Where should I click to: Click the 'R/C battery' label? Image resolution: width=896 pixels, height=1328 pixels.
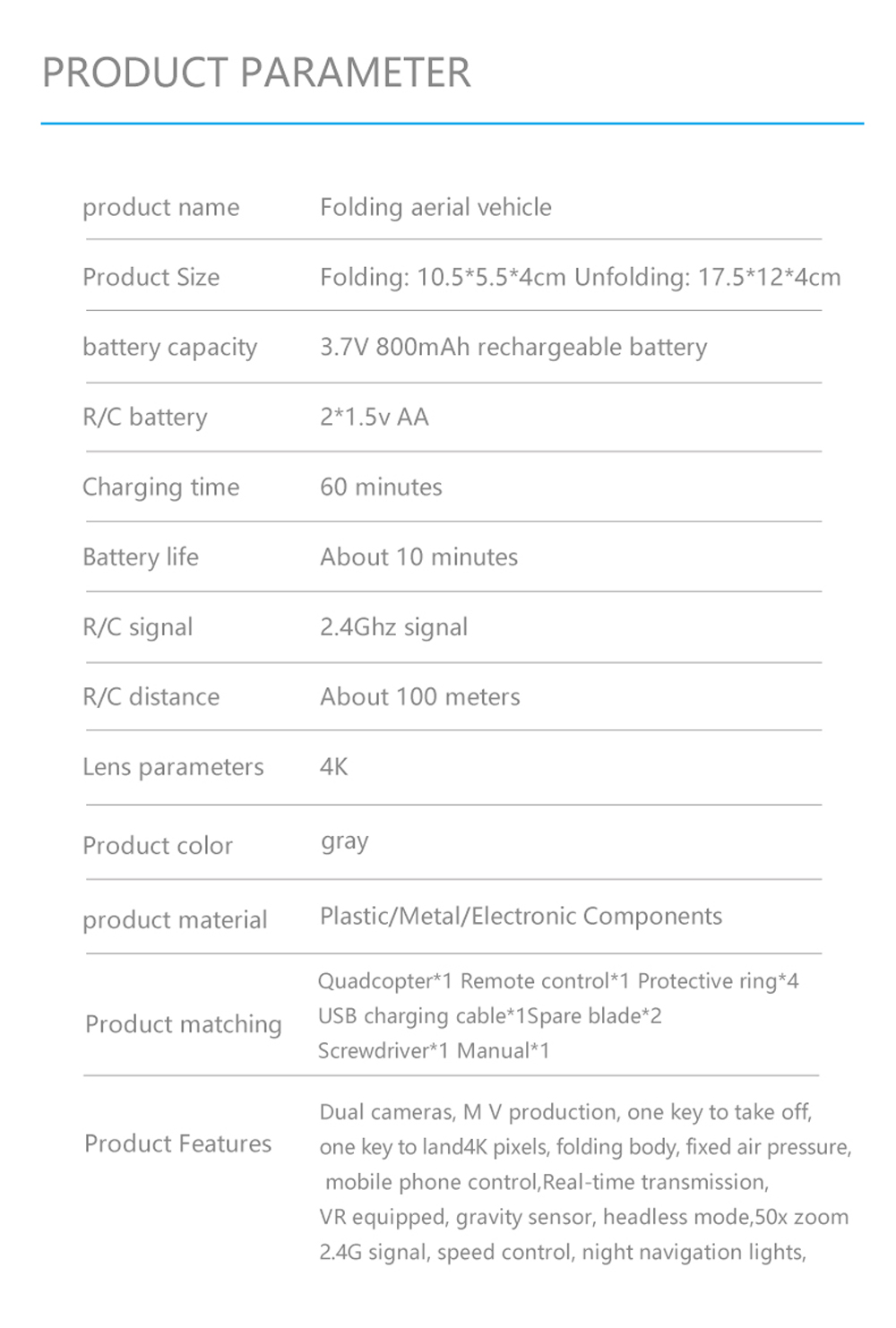(x=145, y=418)
